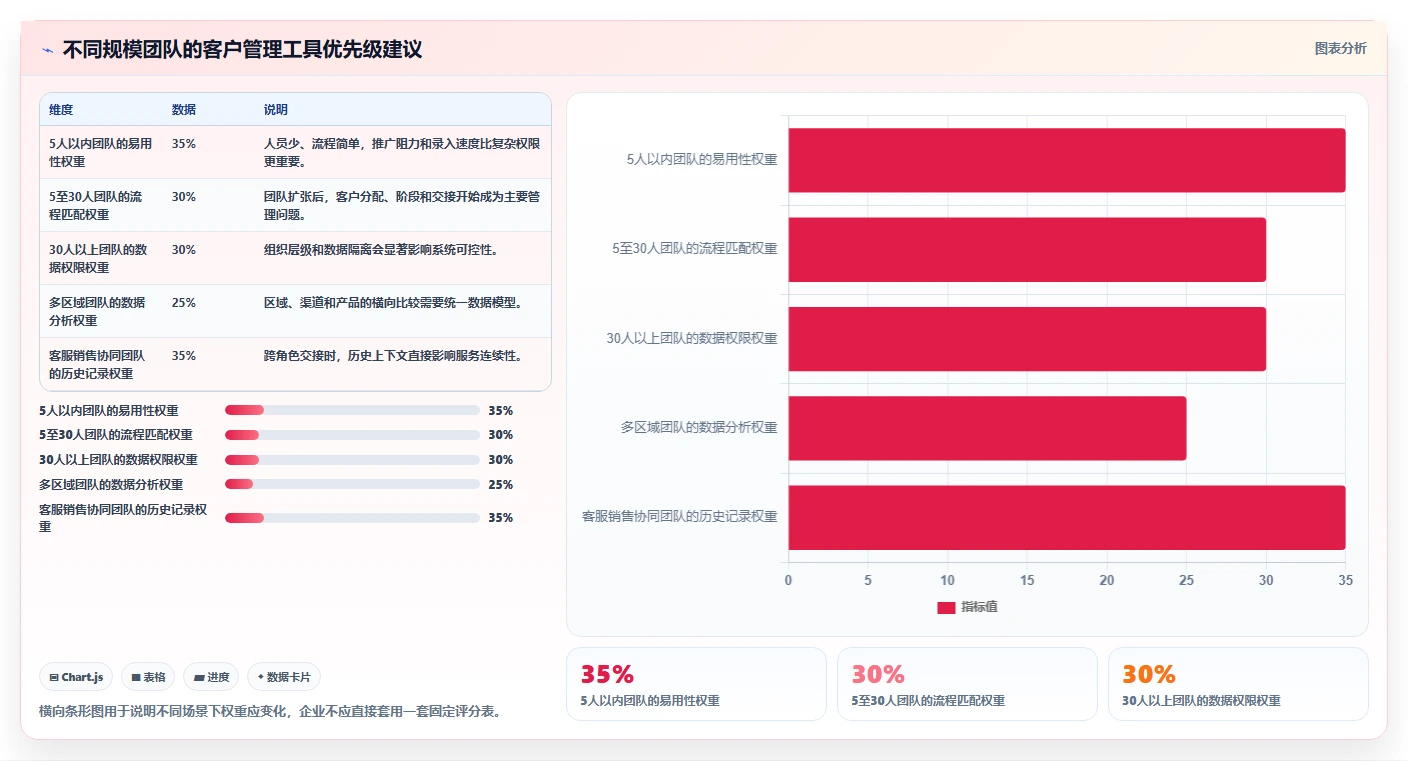Viewport: 1408px width, 761px height.
Task: Click the lightning icon beside the page title
Action: tap(48, 50)
